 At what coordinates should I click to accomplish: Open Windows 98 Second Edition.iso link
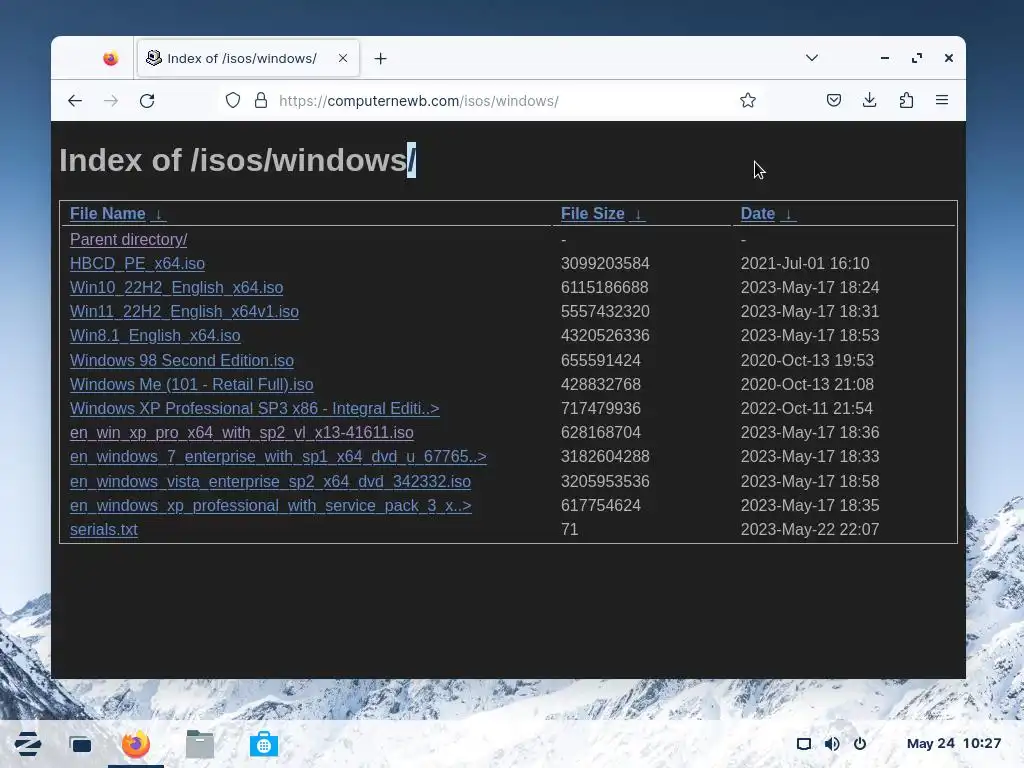[182, 360]
